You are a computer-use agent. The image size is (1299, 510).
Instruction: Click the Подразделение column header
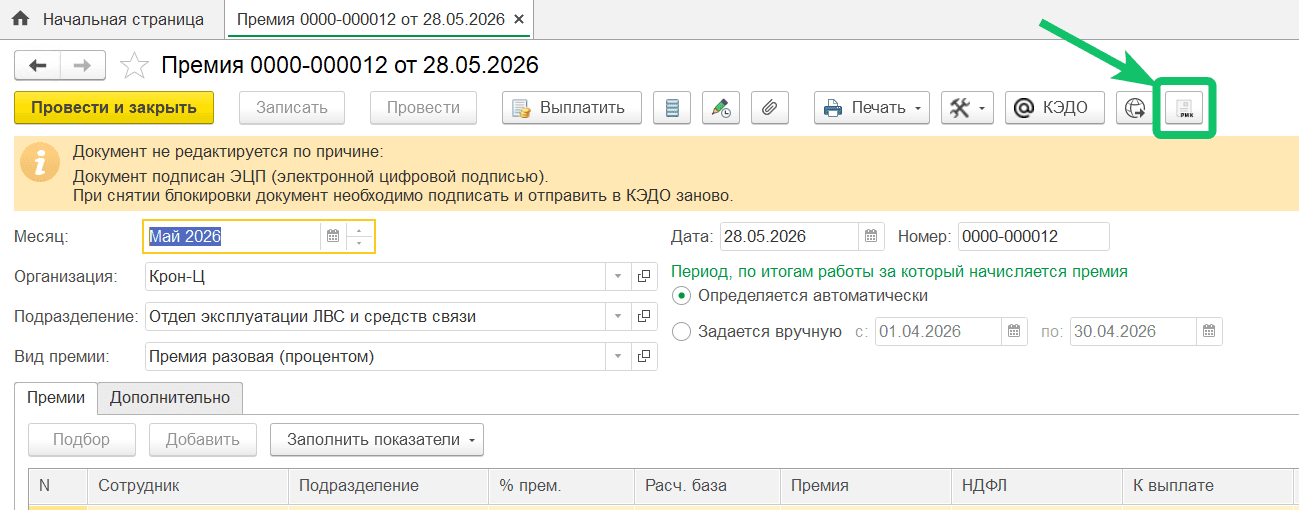coord(388,486)
